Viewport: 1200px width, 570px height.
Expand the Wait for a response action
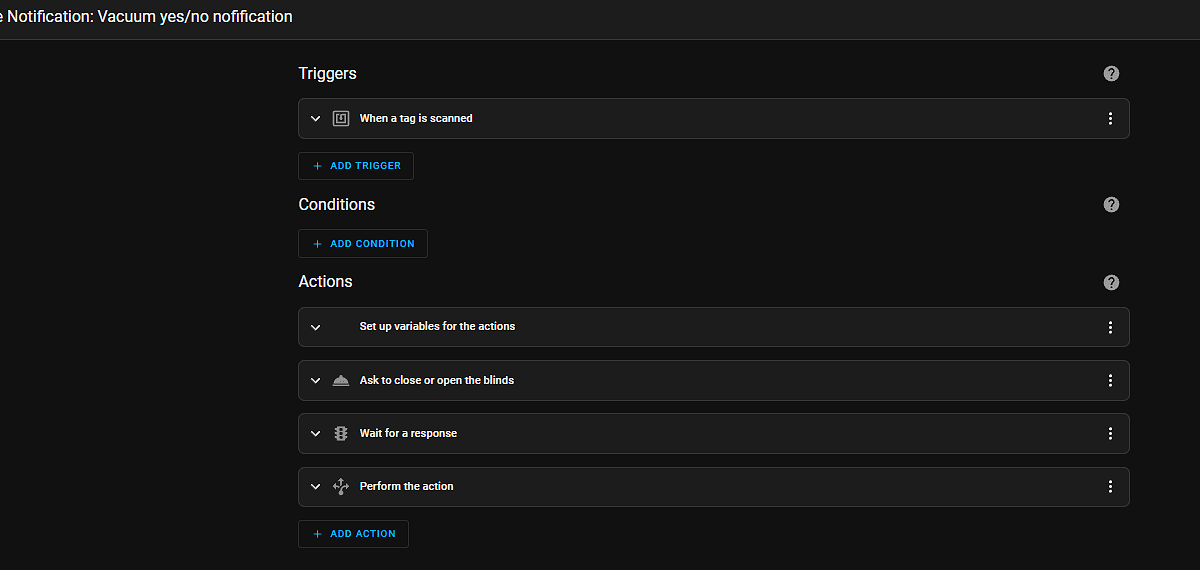(315, 433)
